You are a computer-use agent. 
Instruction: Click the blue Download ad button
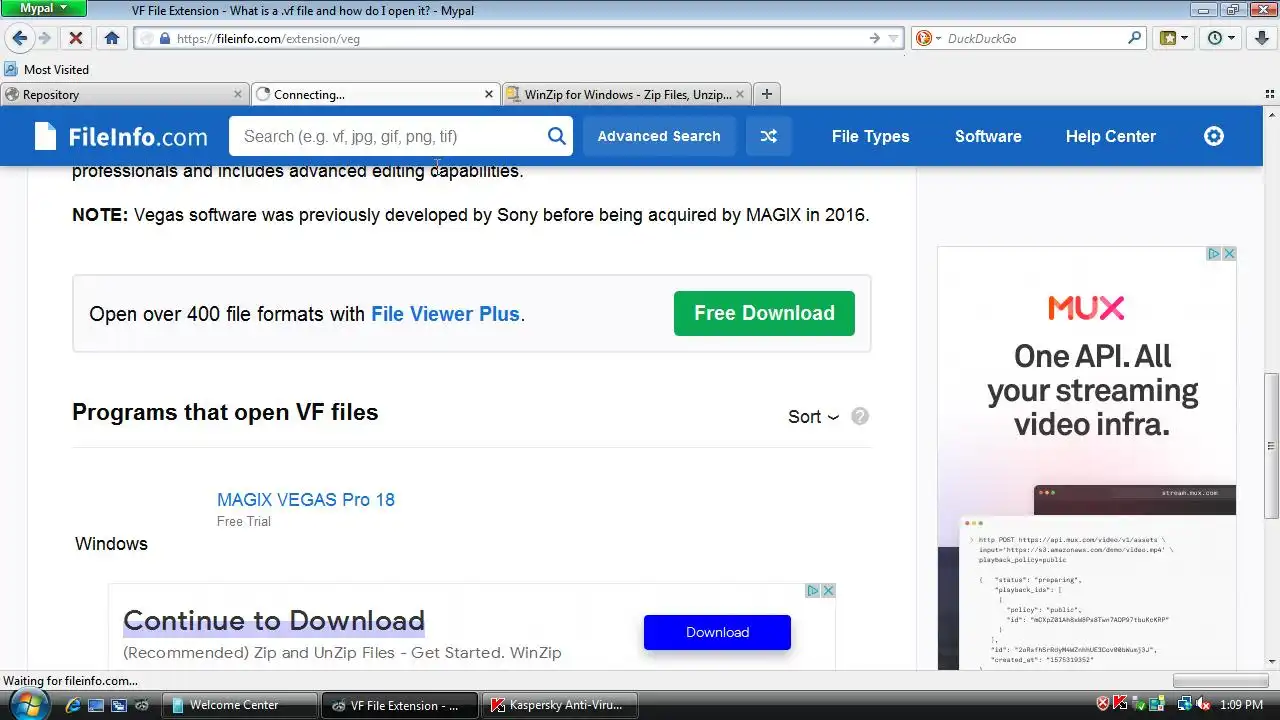(717, 632)
